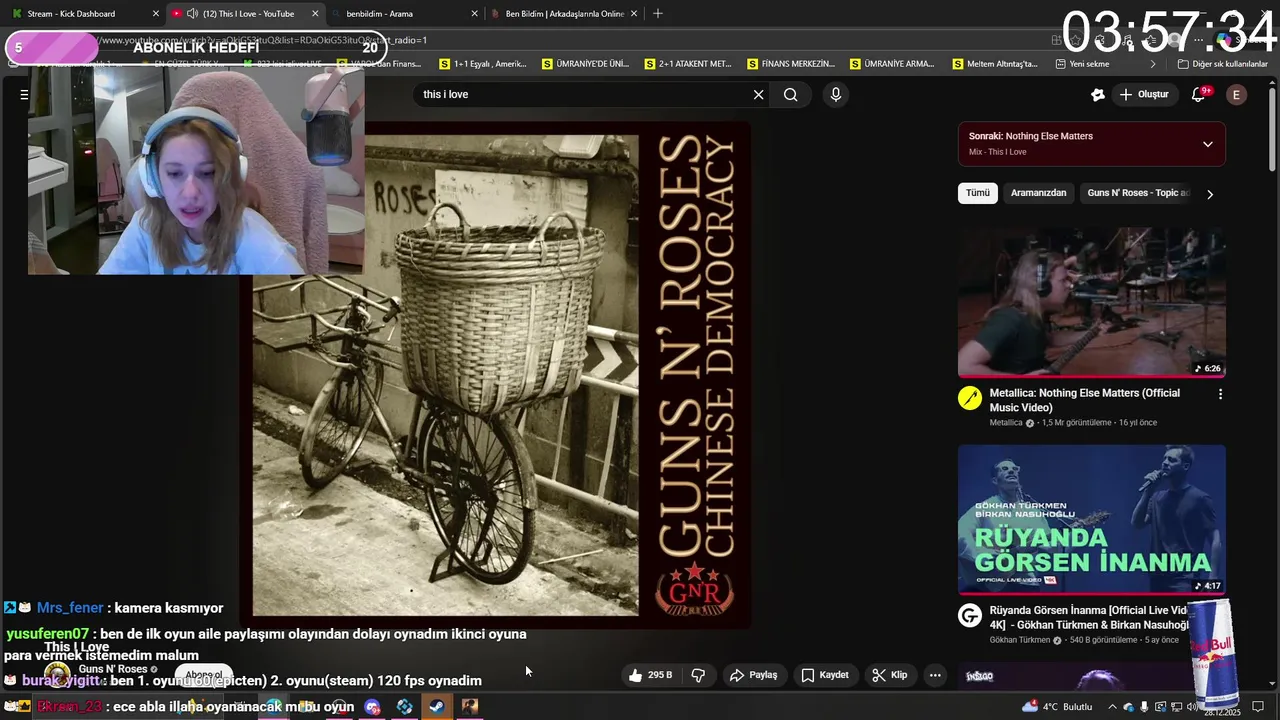Open the Yeni sekme bookmark
Screen dimensions: 1280x720
click(x=1082, y=64)
